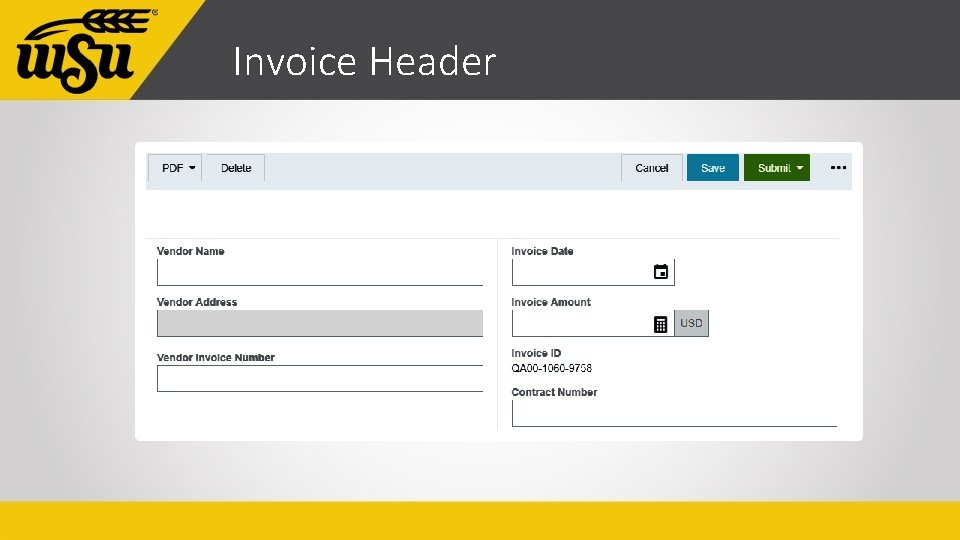Click the Delete button
The image size is (960, 540).
click(236, 168)
